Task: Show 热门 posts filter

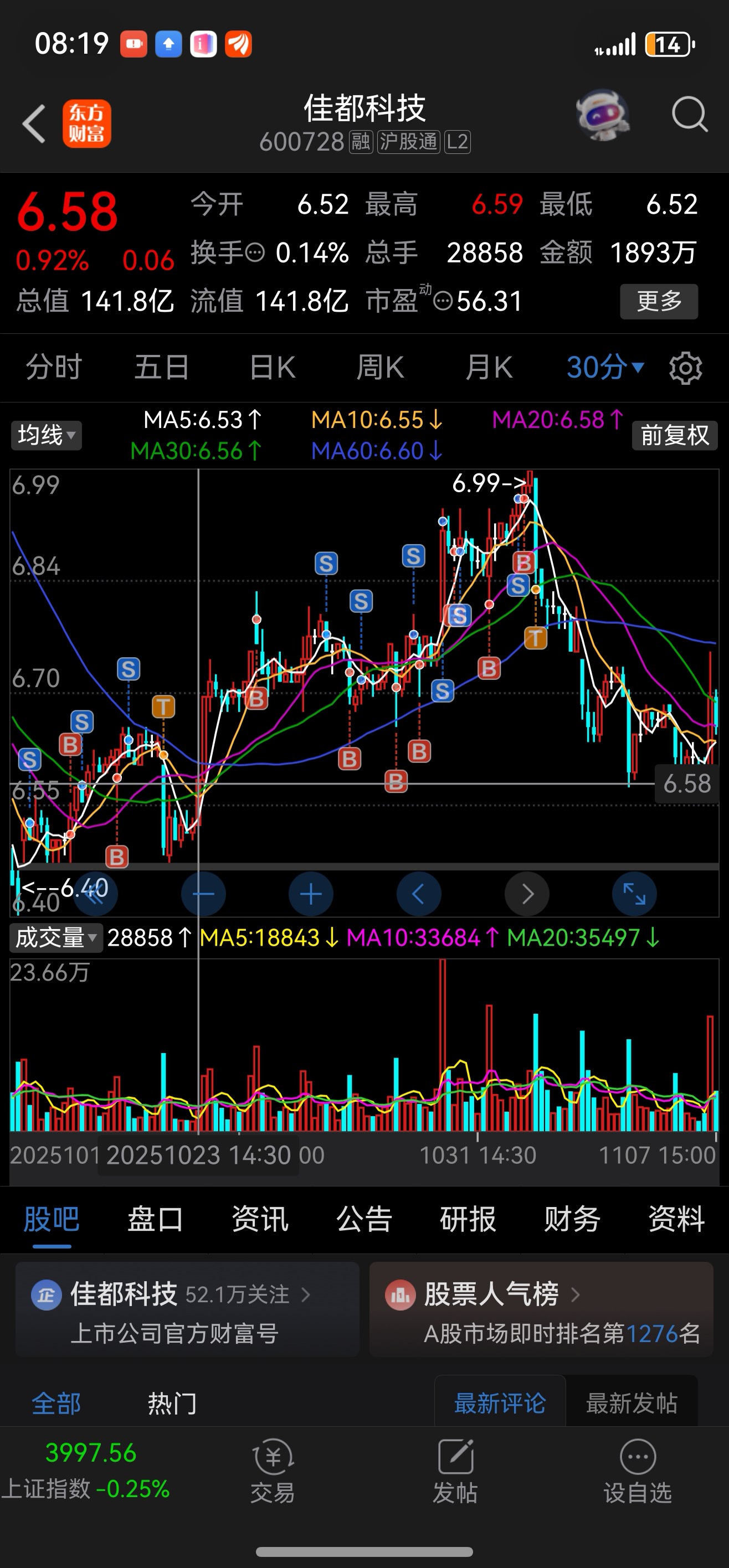Action: 172,1404
